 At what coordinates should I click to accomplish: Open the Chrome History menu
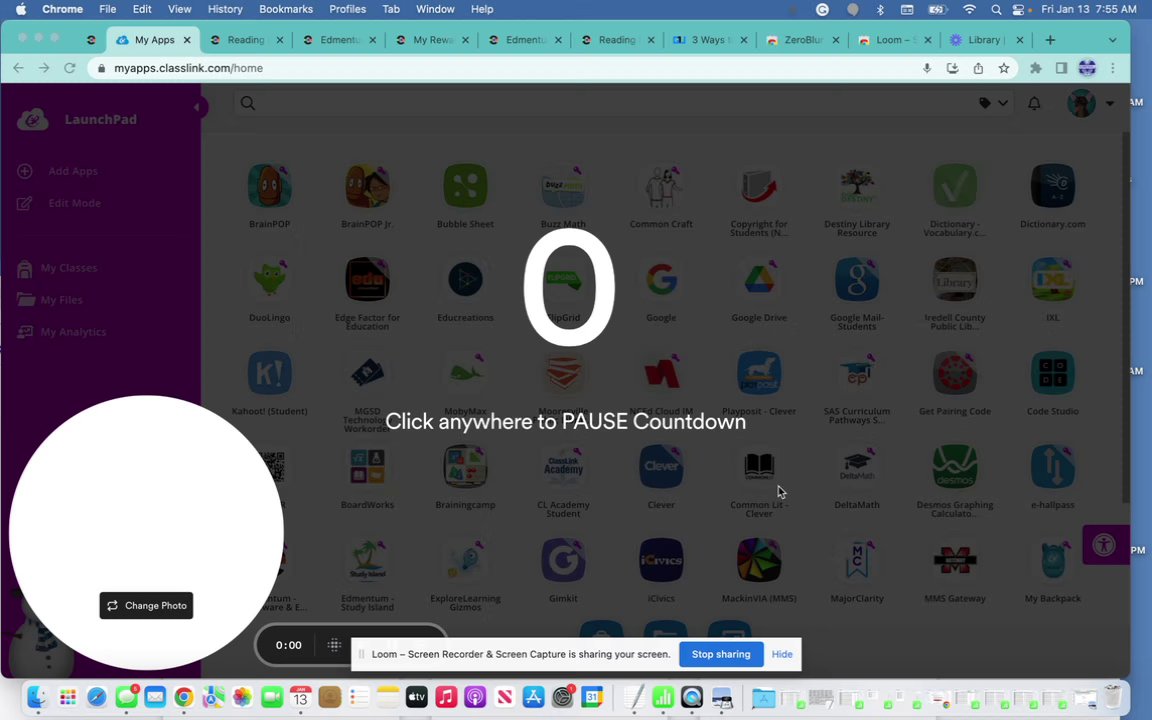click(x=225, y=10)
